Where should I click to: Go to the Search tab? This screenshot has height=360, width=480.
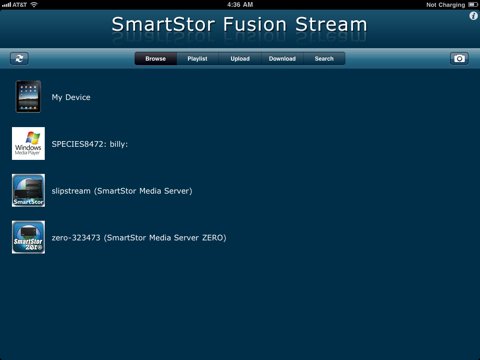[324, 59]
